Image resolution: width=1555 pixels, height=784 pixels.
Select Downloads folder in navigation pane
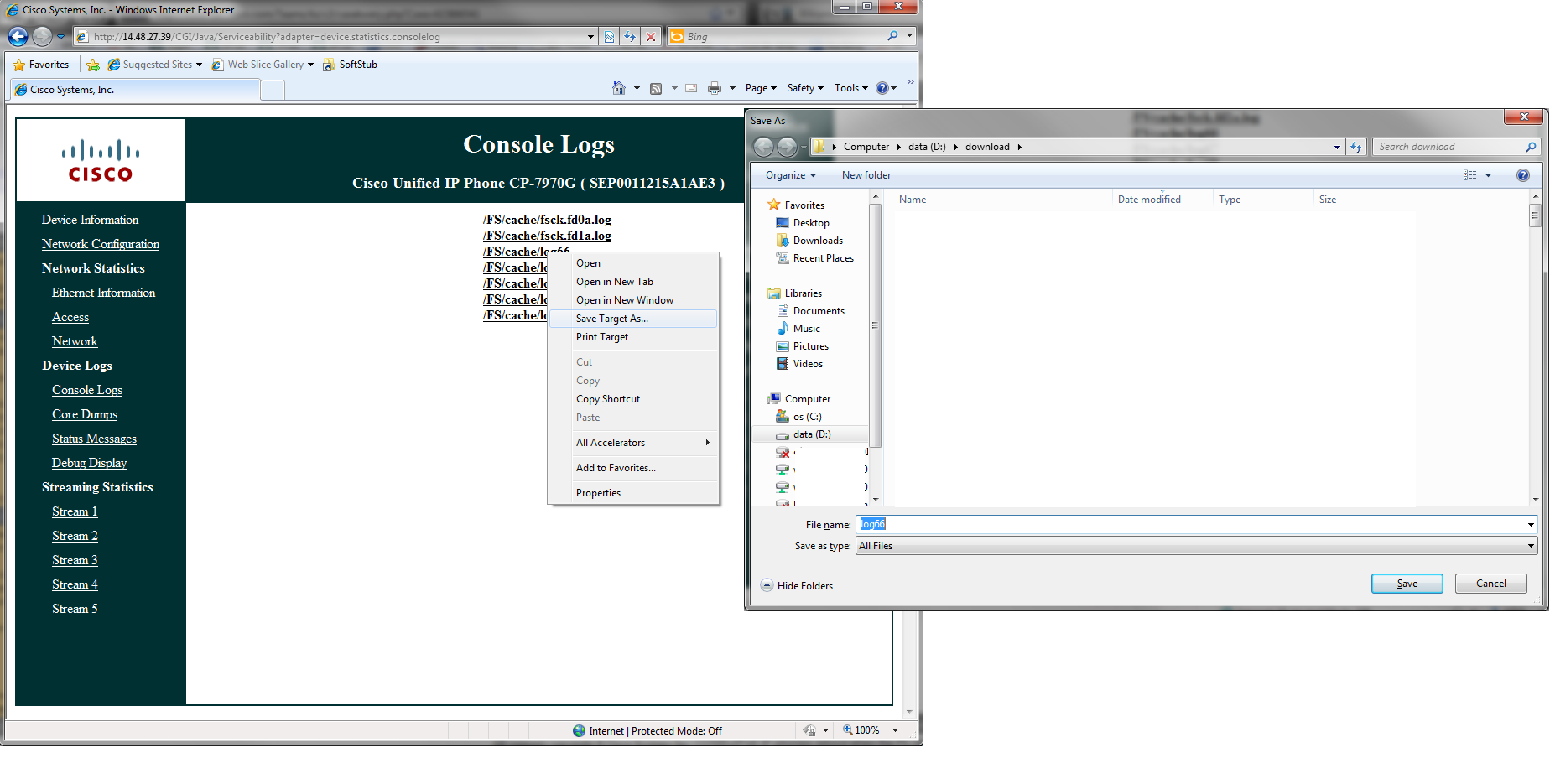pyautogui.click(x=809, y=241)
